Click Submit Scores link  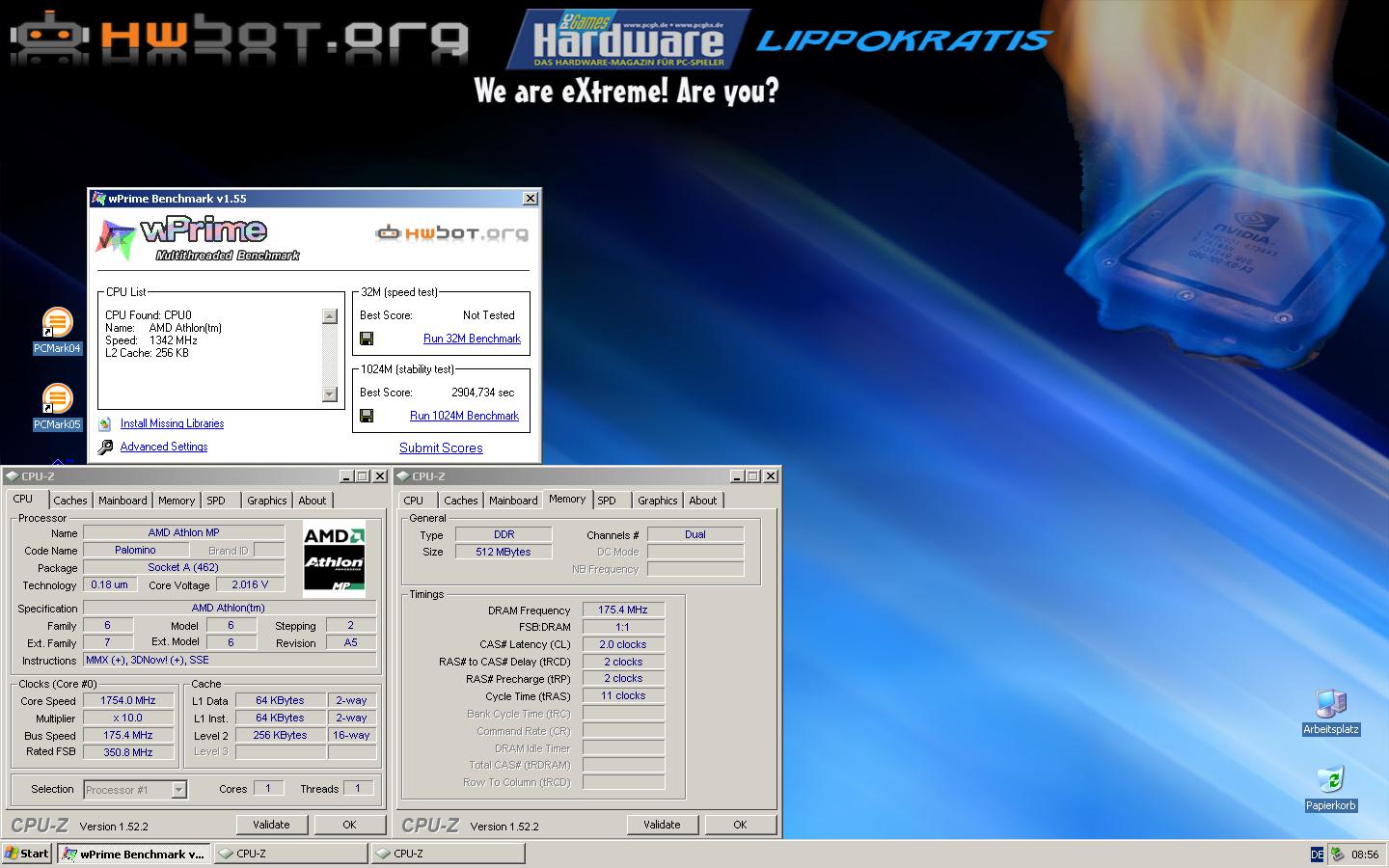(441, 448)
